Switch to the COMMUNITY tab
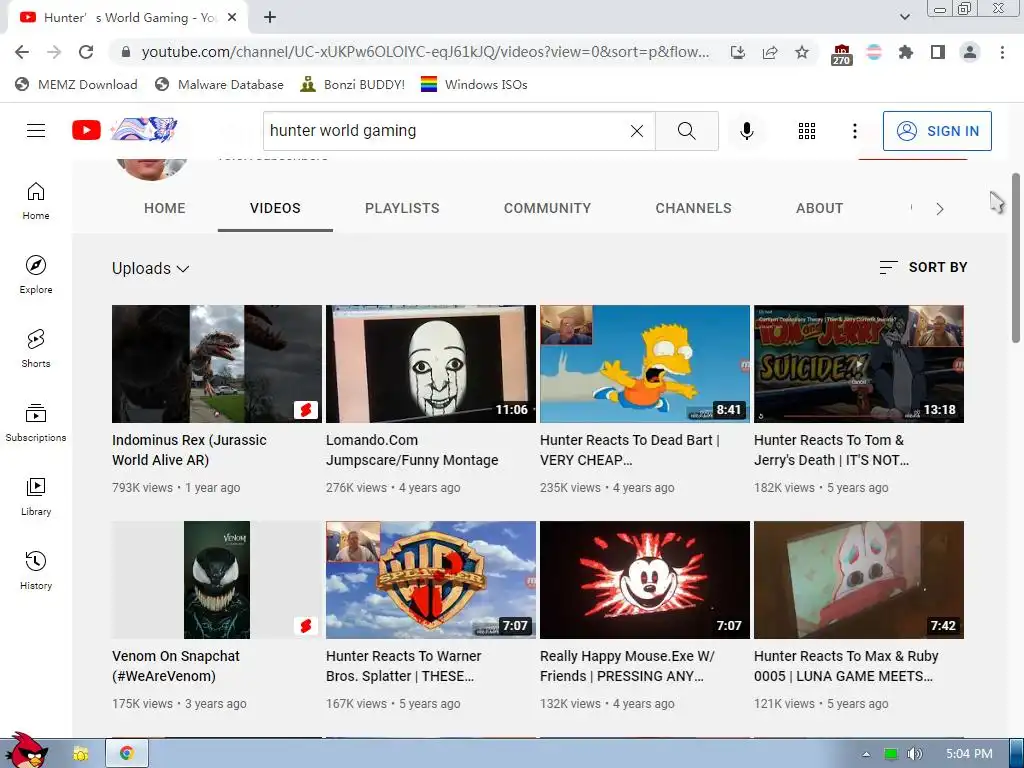Screen dimensions: 1024x768 547,208
